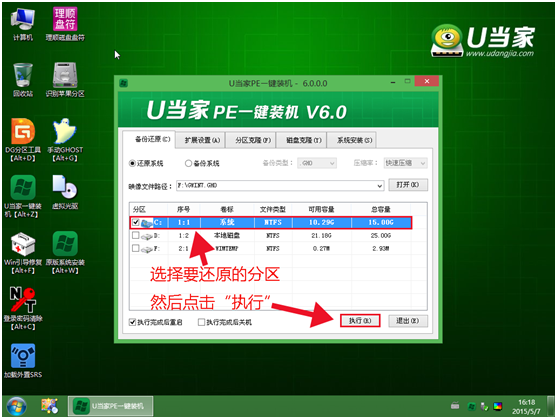Open the 备份类型 GHO dropdown
Image resolution: width=557 pixels, height=419 pixels.
[x=317, y=163]
